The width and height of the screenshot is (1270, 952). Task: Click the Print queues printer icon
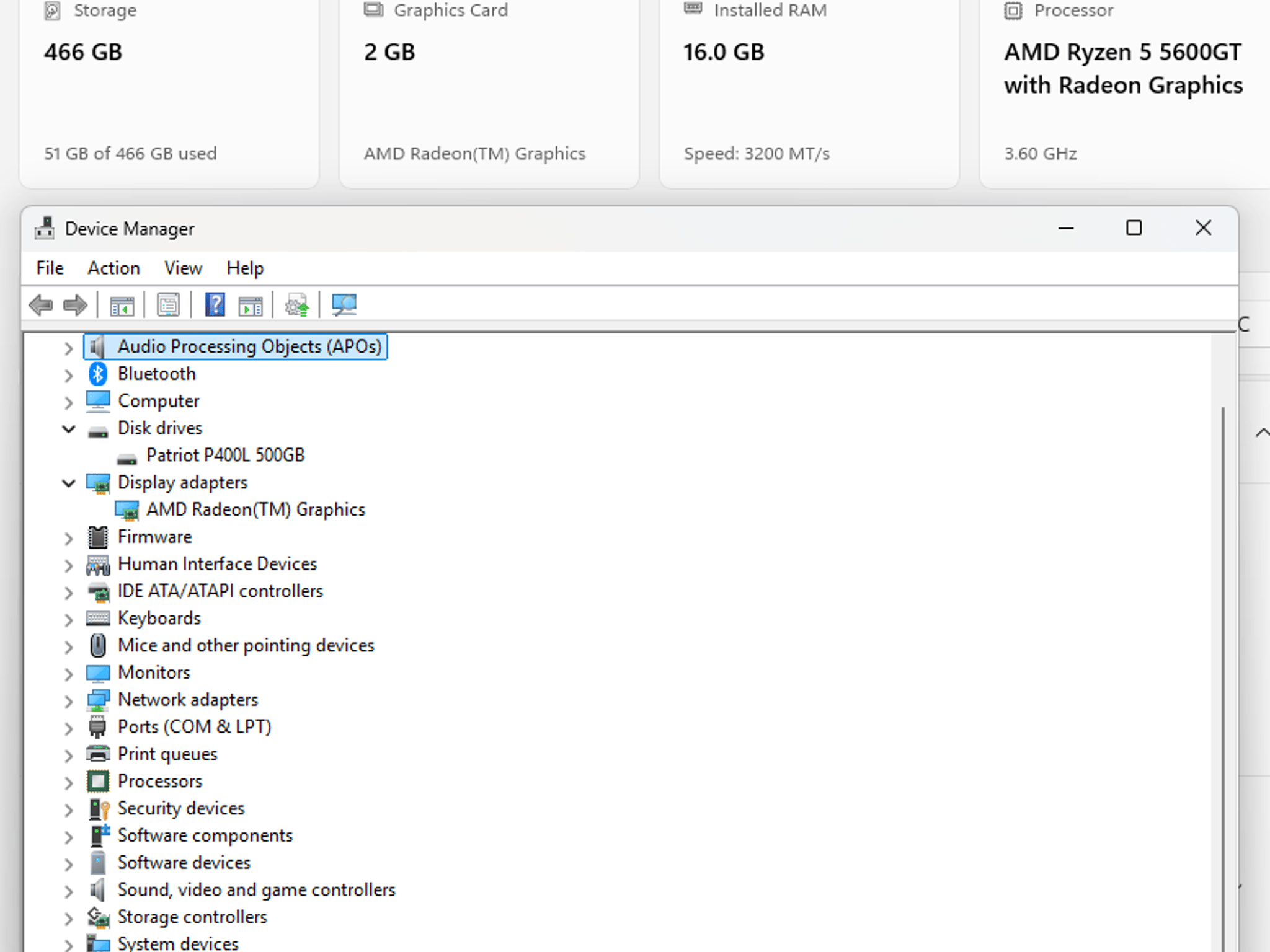(x=98, y=754)
